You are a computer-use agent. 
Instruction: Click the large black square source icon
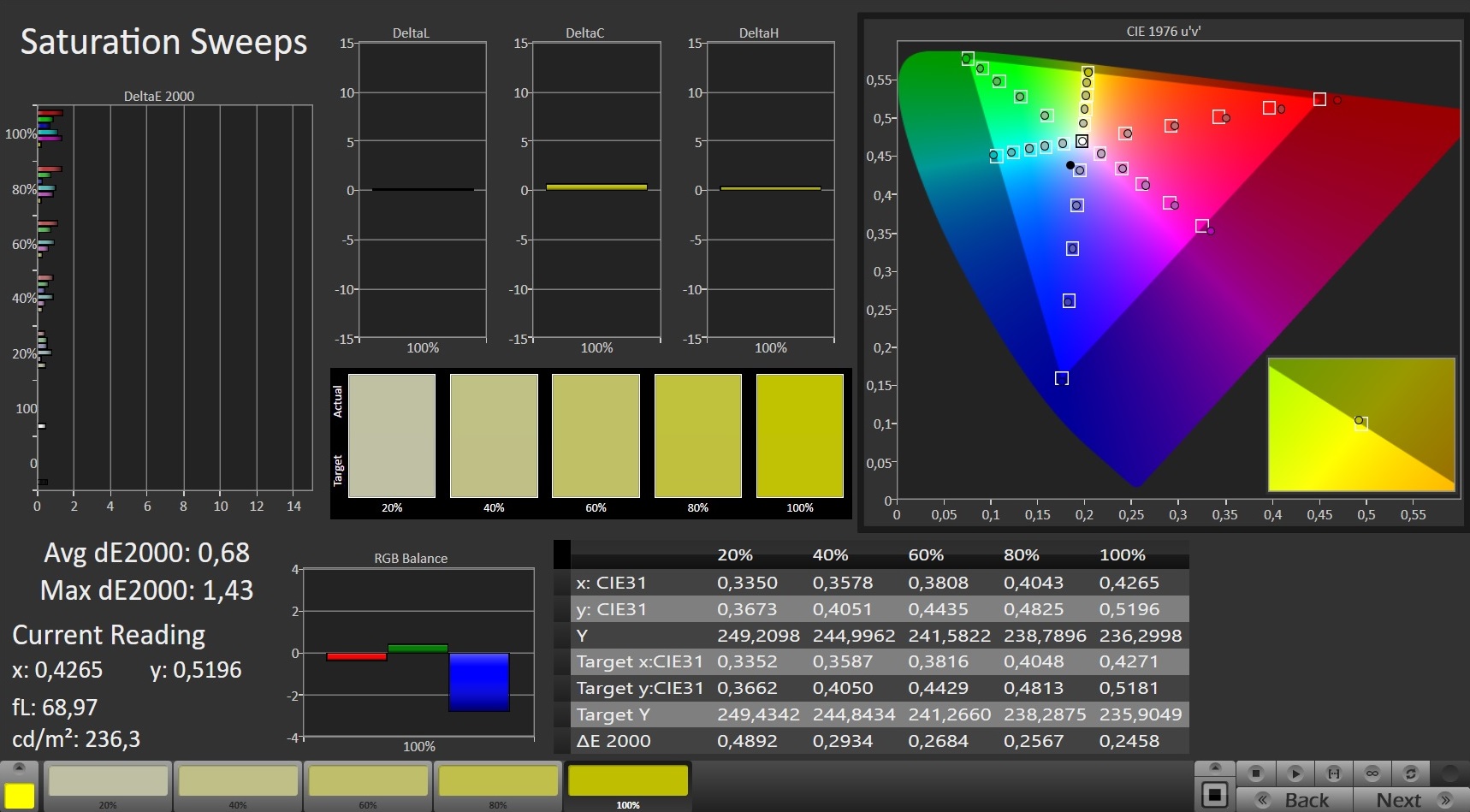[1214, 795]
